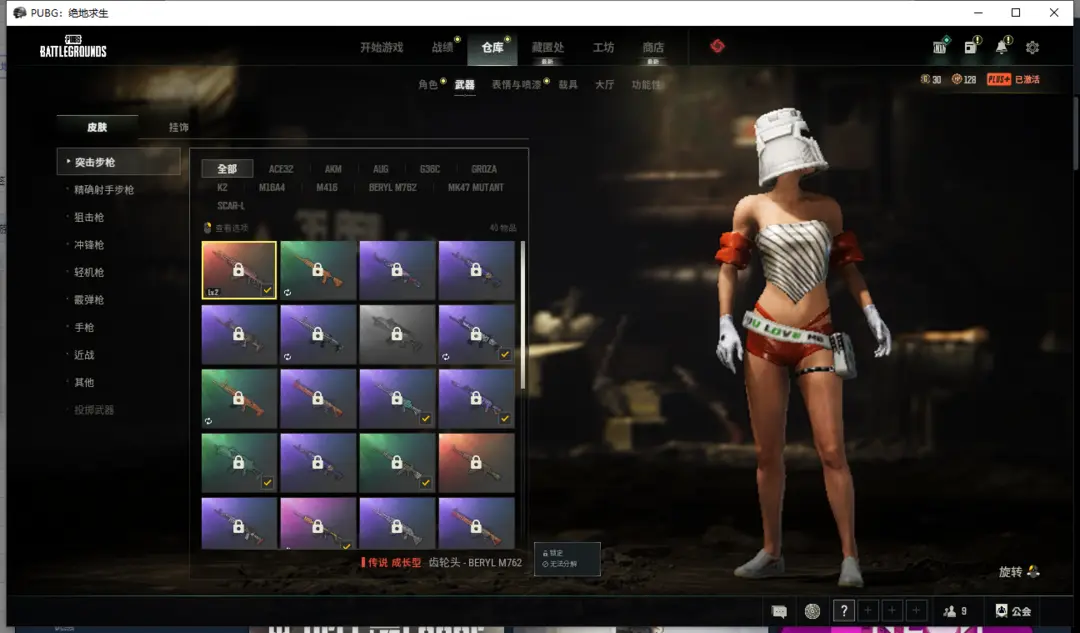Open the emote wheel icon
1080x633 pixels.
click(813, 611)
